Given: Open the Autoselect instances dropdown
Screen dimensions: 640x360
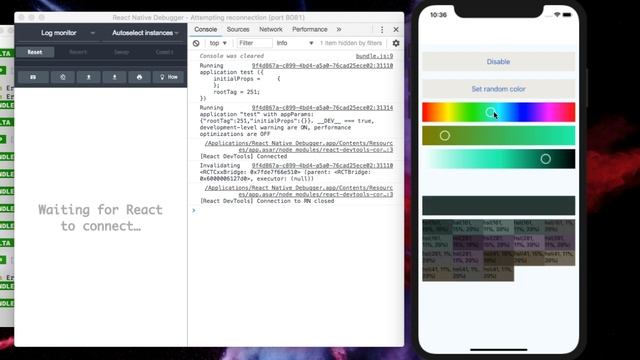Looking at the screenshot, I should pyautogui.click(x=143, y=33).
